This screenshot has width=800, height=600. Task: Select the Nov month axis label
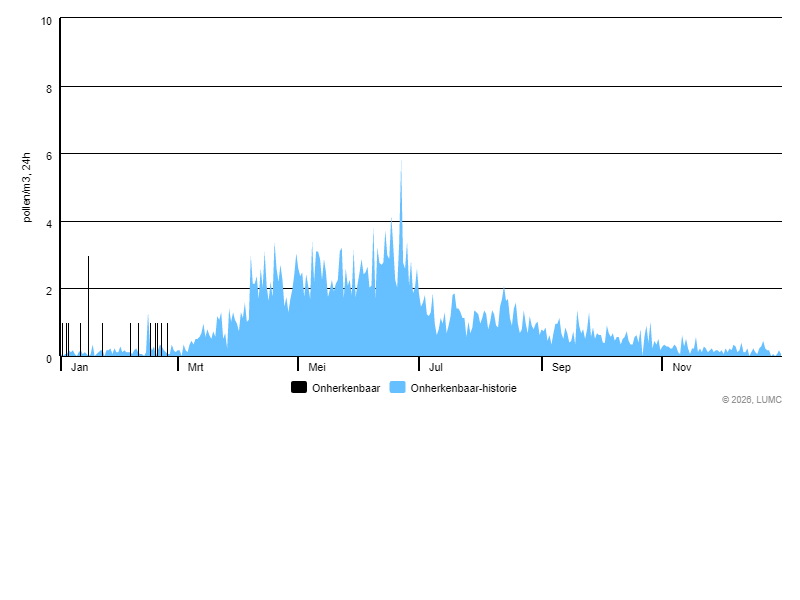click(682, 367)
